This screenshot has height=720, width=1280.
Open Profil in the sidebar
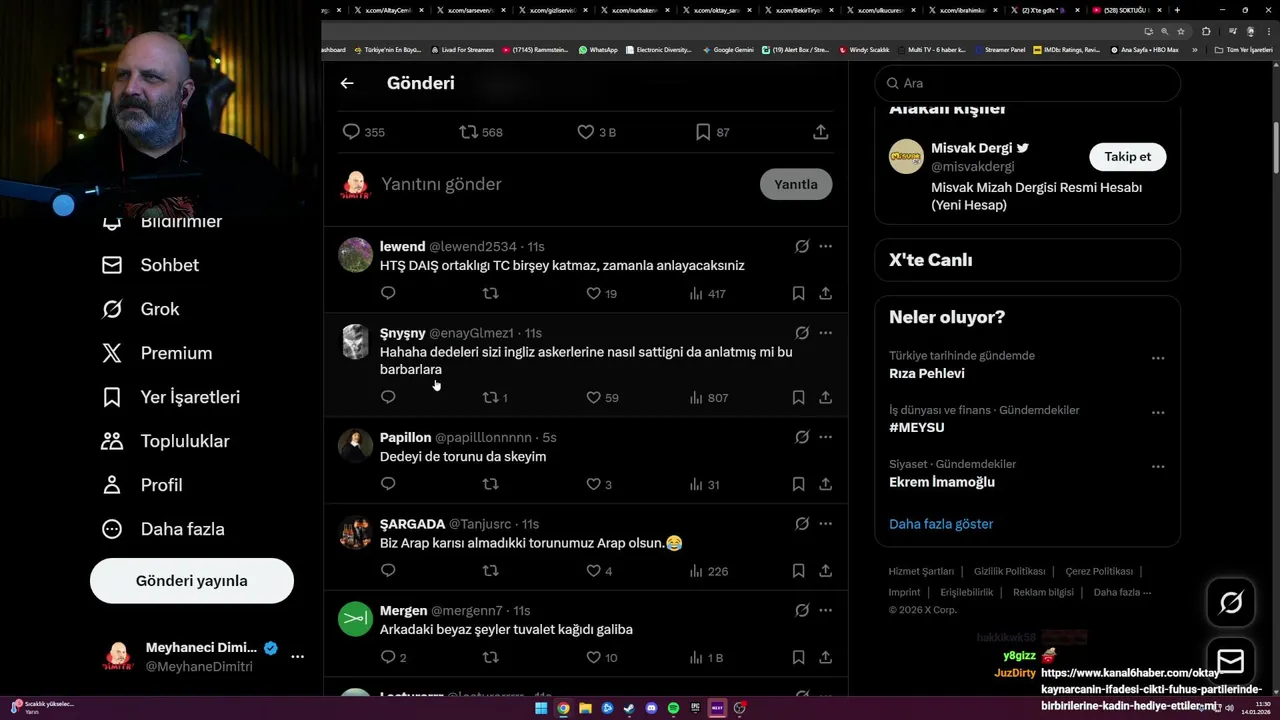tap(142, 485)
